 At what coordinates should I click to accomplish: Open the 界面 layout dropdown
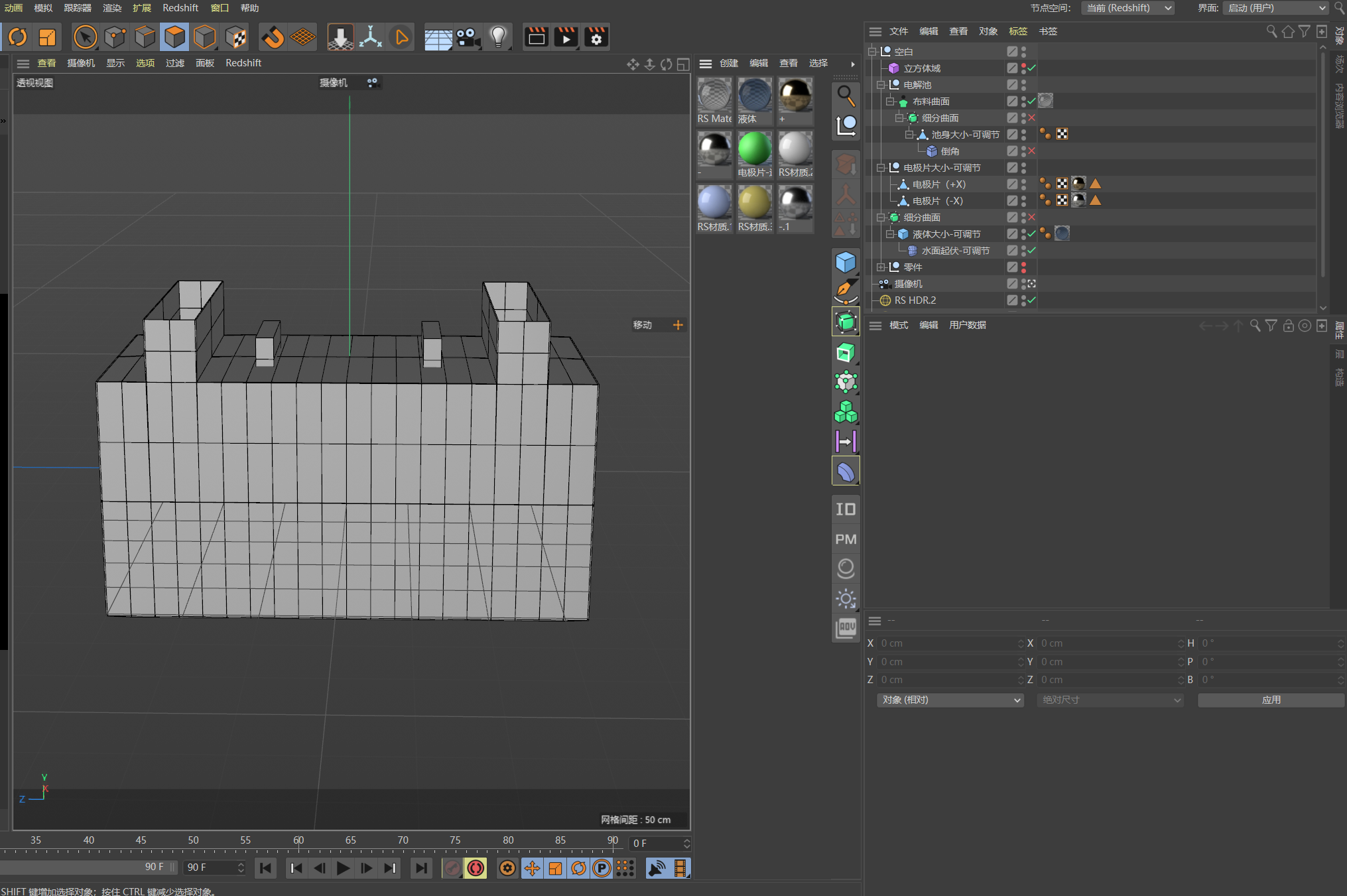(x=1275, y=8)
